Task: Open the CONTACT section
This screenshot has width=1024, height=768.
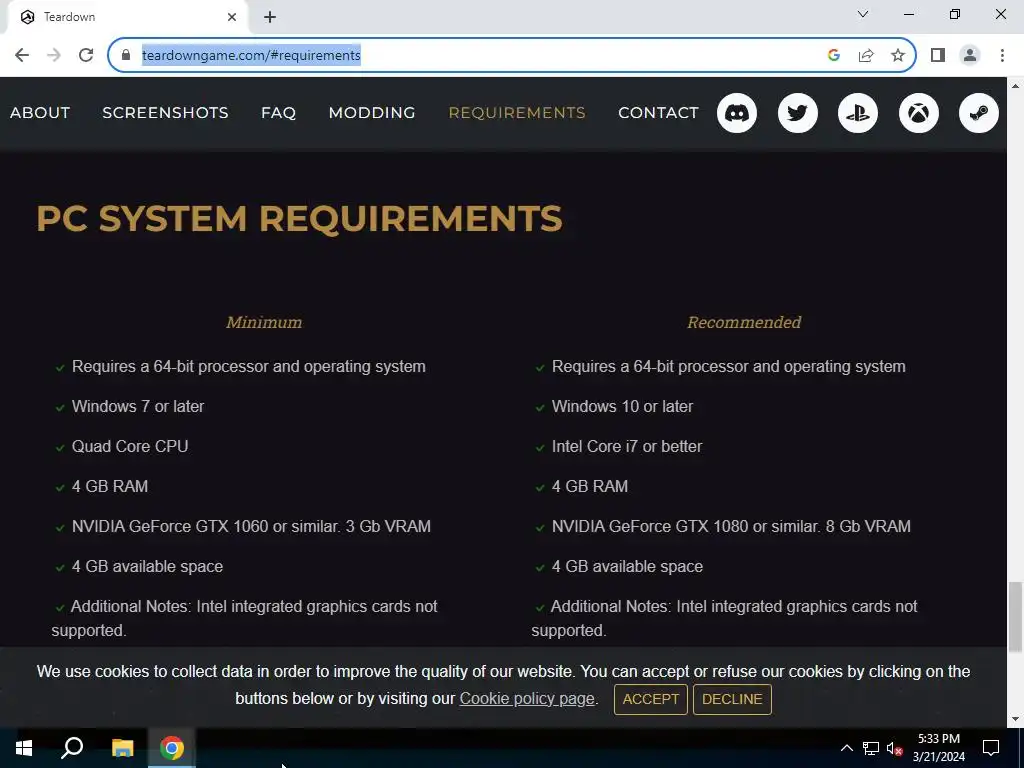Action: 658,113
